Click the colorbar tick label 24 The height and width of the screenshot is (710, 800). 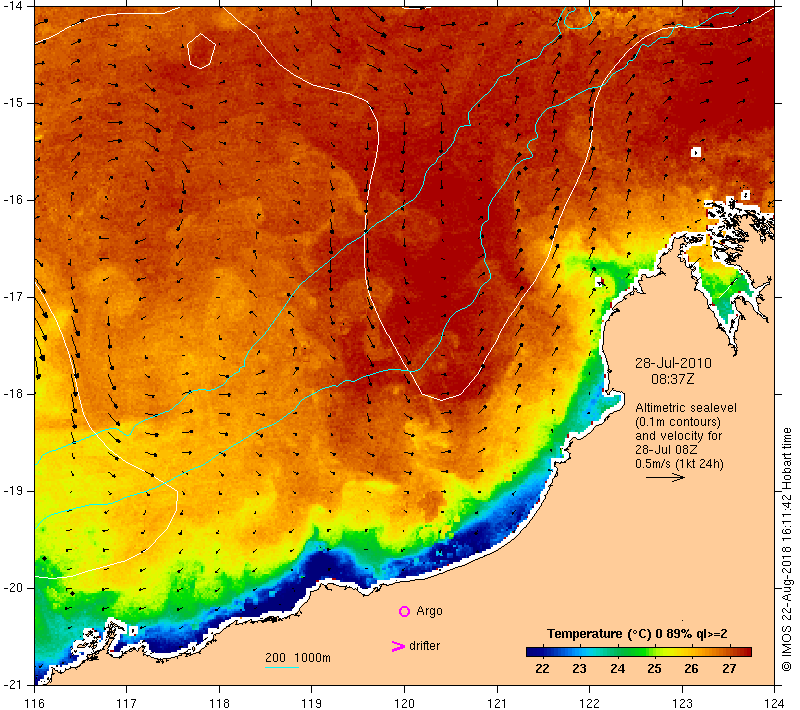pos(617,669)
